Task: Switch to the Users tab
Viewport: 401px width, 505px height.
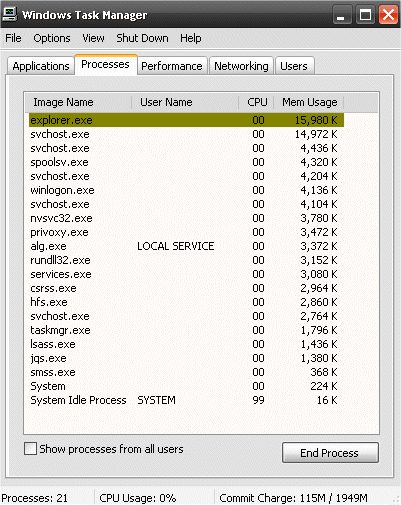Action: (x=294, y=66)
